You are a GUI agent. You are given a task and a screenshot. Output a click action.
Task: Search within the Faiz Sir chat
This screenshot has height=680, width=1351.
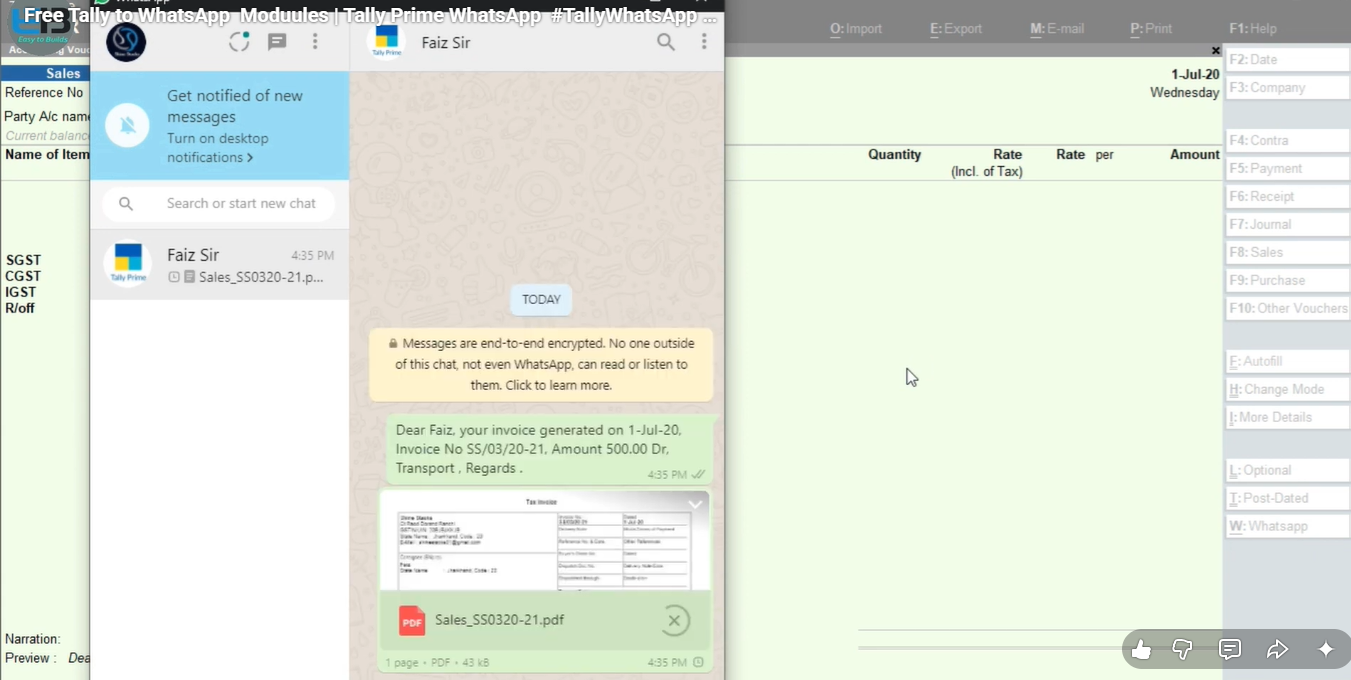click(665, 42)
